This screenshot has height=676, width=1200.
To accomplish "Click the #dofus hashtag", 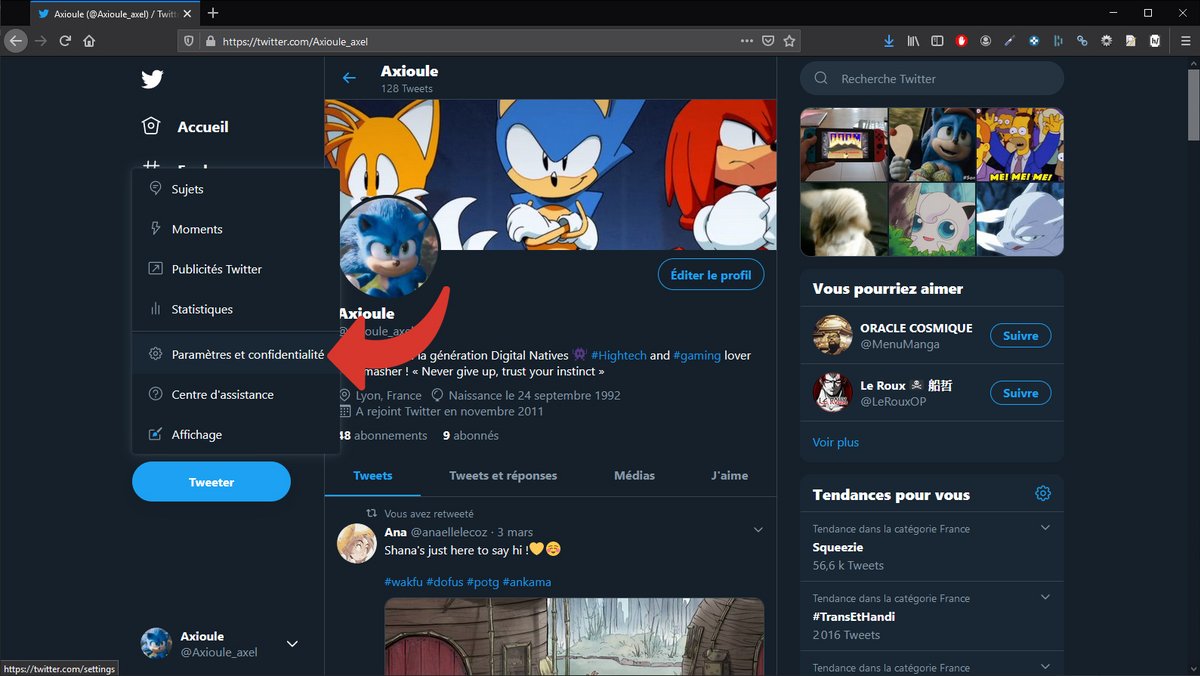I will 444,582.
